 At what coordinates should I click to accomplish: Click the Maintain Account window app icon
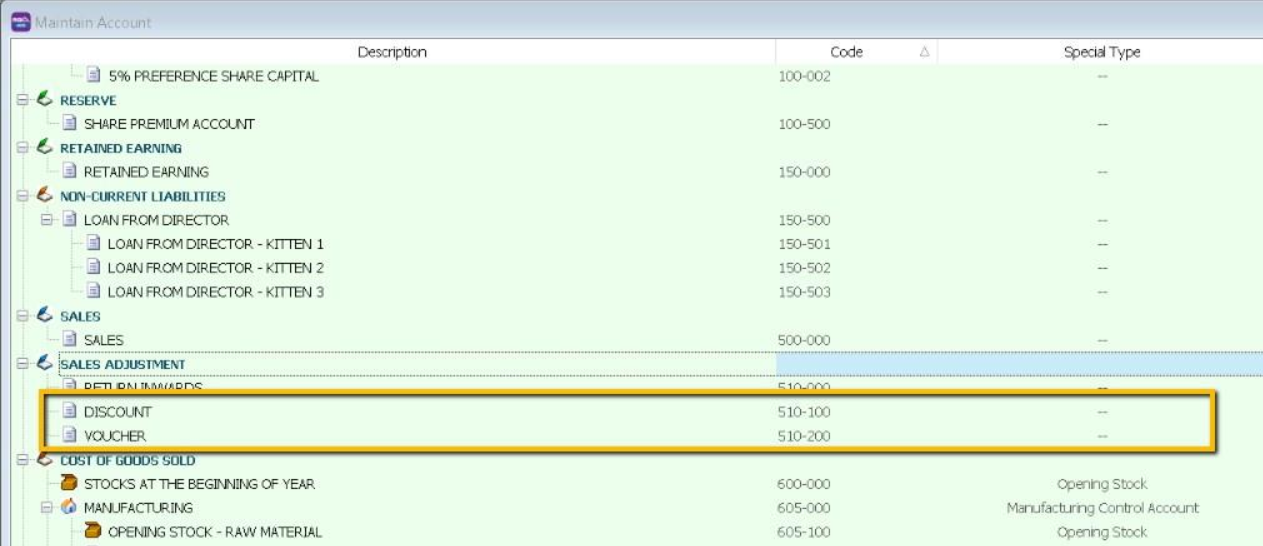coord(21,21)
